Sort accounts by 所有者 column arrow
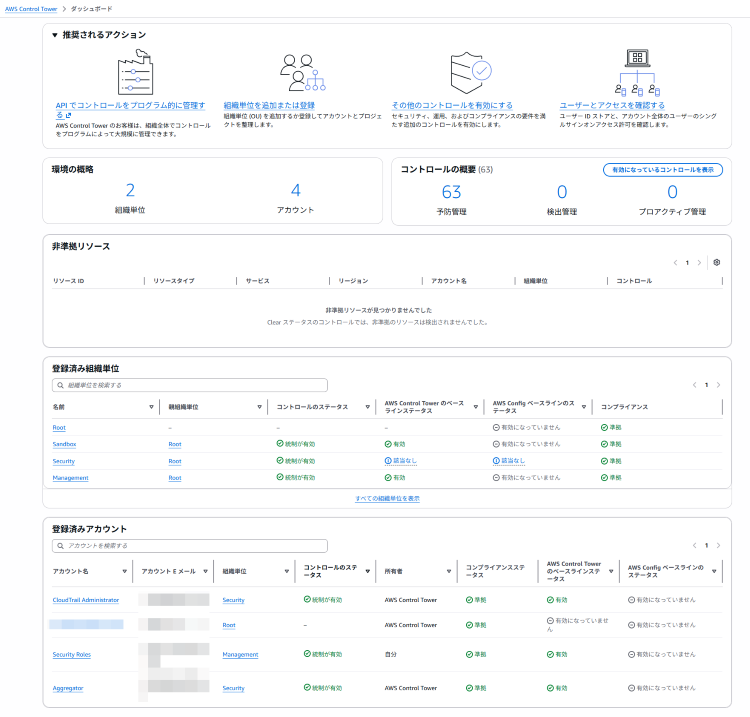Image resolution: width=750 pixels, height=717 pixels. click(449, 572)
